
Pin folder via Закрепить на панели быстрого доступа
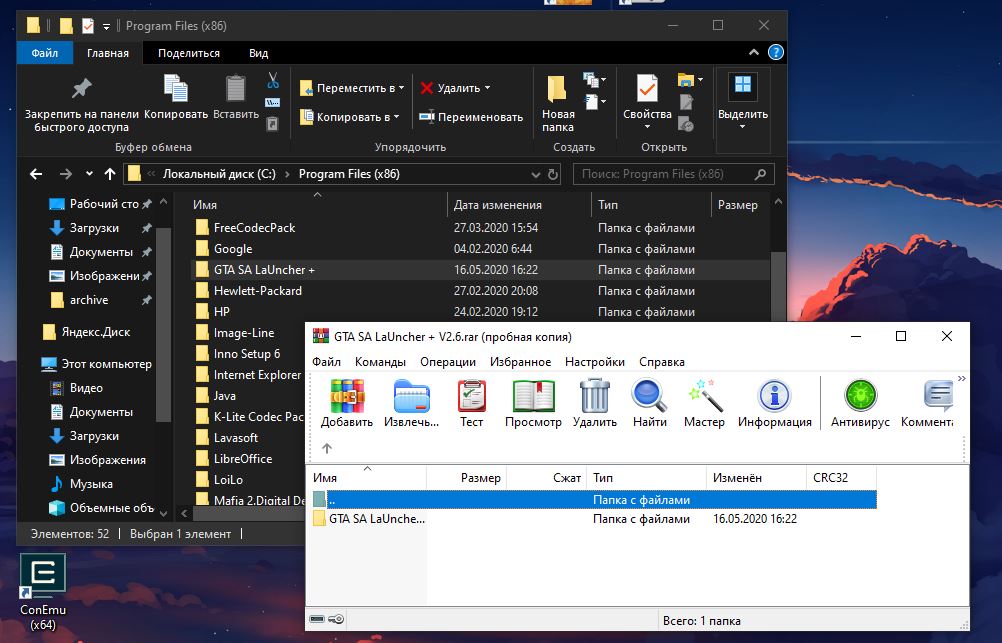click(x=82, y=105)
